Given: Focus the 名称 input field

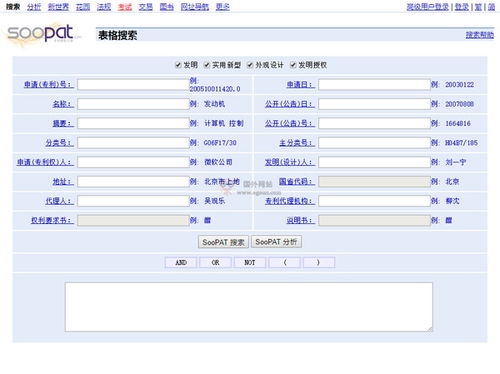Looking at the screenshot, I should [133, 104].
